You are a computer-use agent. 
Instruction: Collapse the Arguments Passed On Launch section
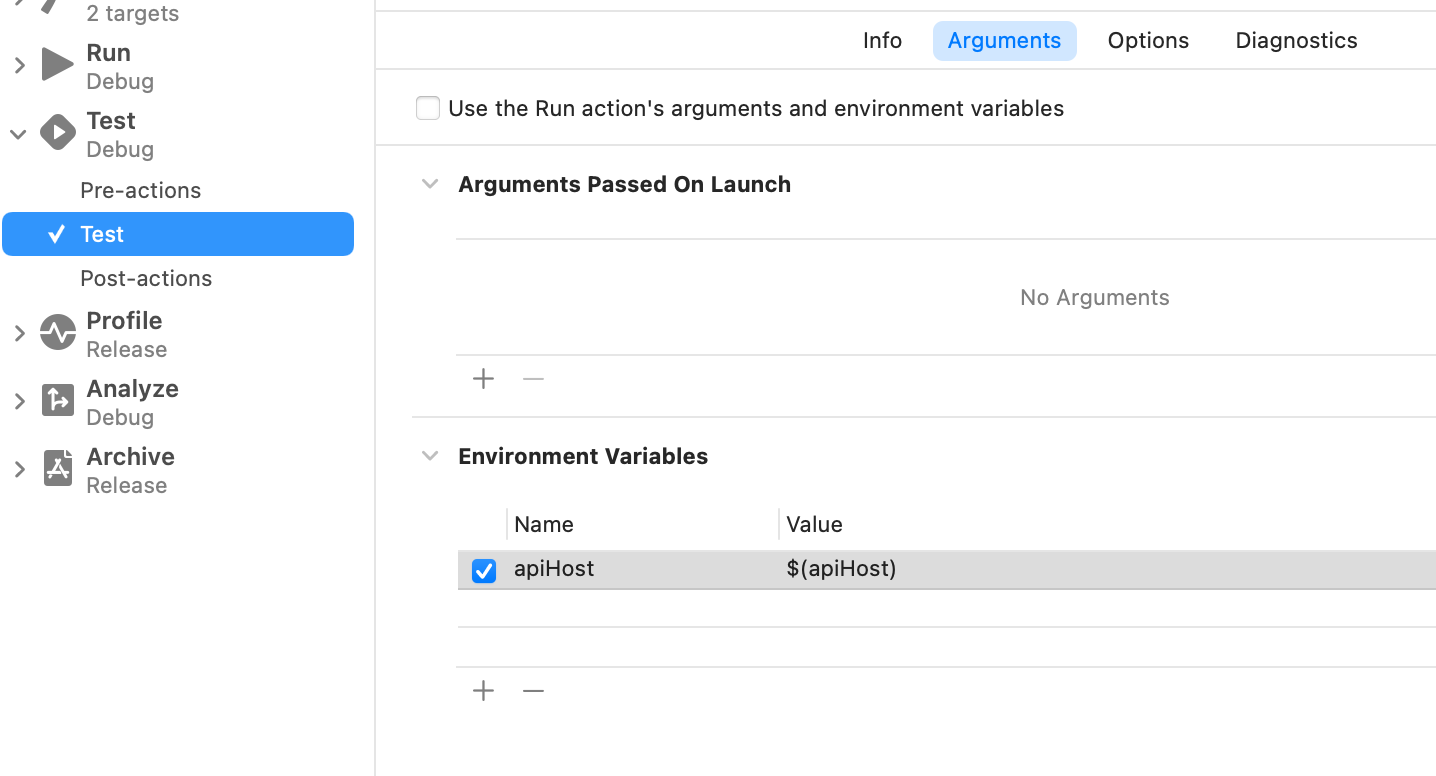(430, 184)
